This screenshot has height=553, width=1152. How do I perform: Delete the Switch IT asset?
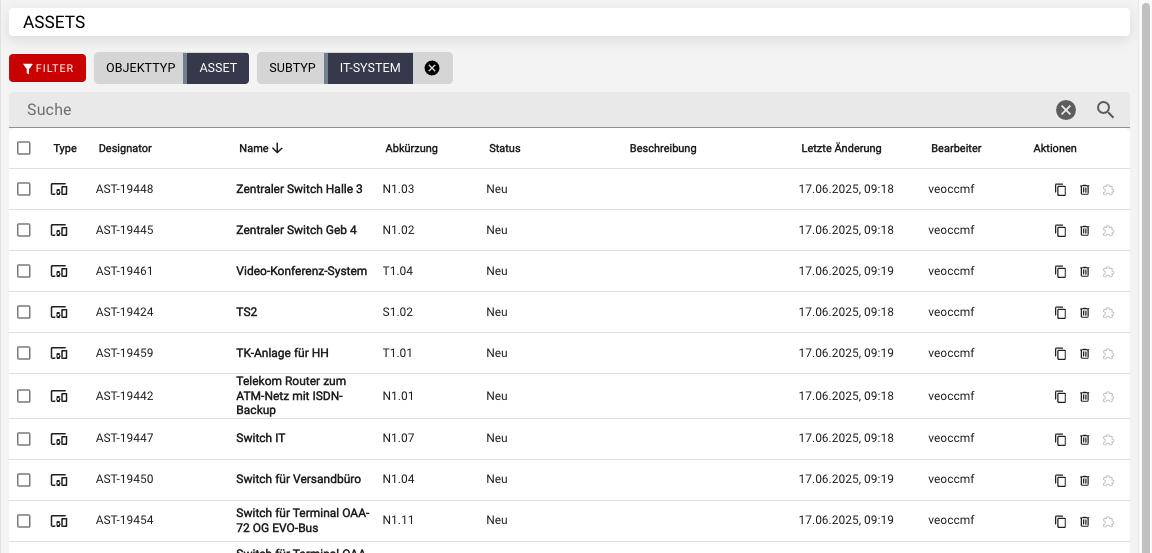click(x=1085, y=439)
